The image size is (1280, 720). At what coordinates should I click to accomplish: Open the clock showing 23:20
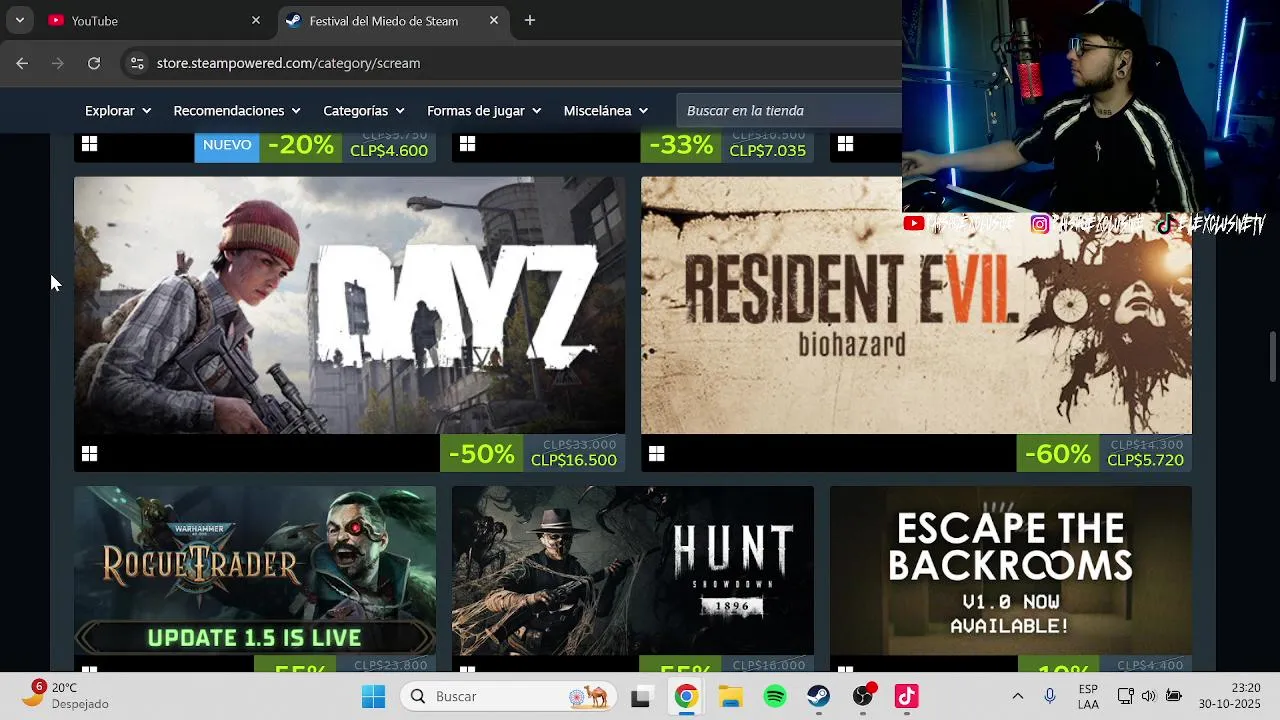1232,696
